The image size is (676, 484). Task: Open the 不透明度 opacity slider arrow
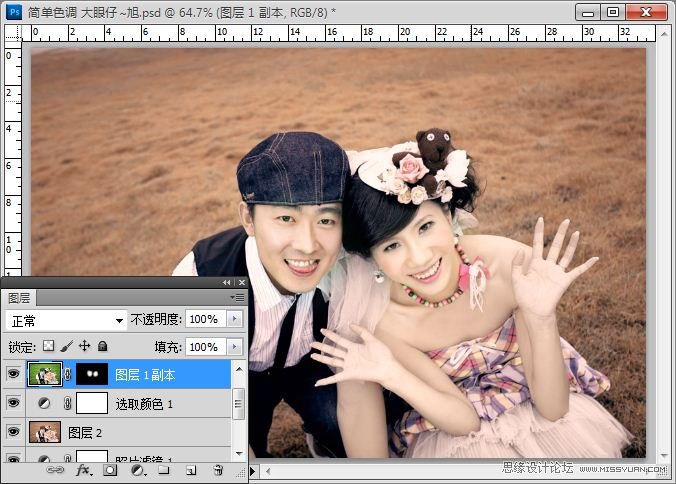pyautogui.click(x=235, y=319)
